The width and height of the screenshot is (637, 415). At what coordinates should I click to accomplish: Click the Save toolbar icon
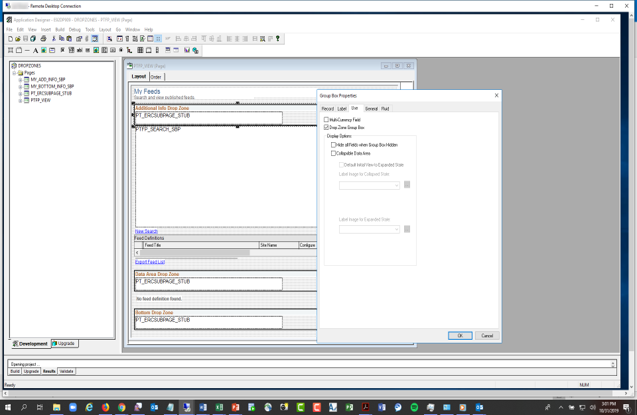pyautogui.click(x=26, y=39)
